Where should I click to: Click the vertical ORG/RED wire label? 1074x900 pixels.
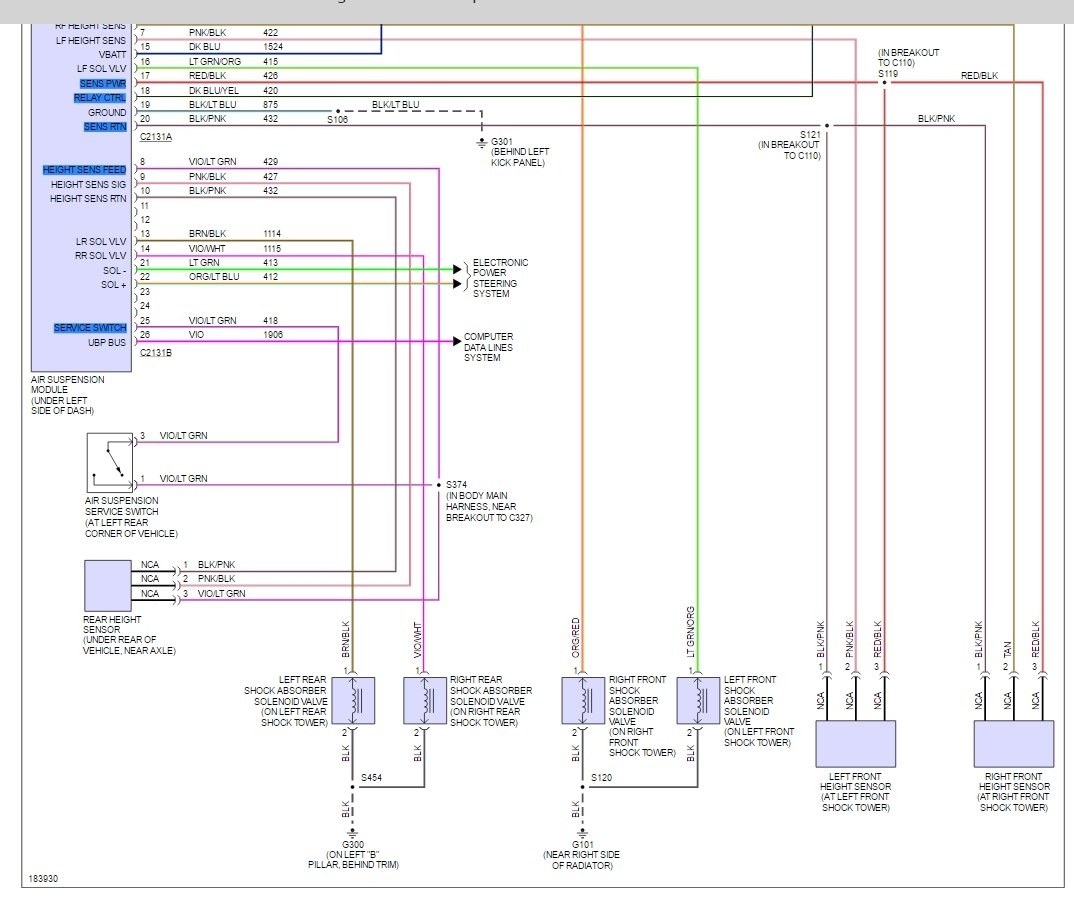[576, 638]
